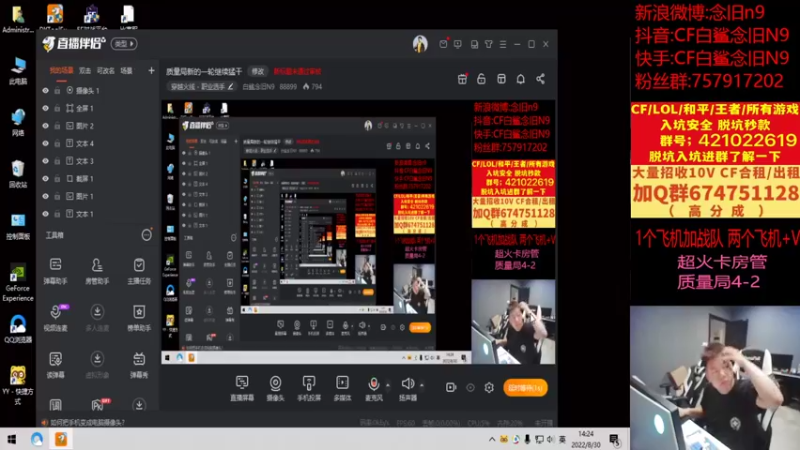Viewport: 800px width, 450px height.
Task: Open the Windows Start menu
Action: tap(11, 439)
